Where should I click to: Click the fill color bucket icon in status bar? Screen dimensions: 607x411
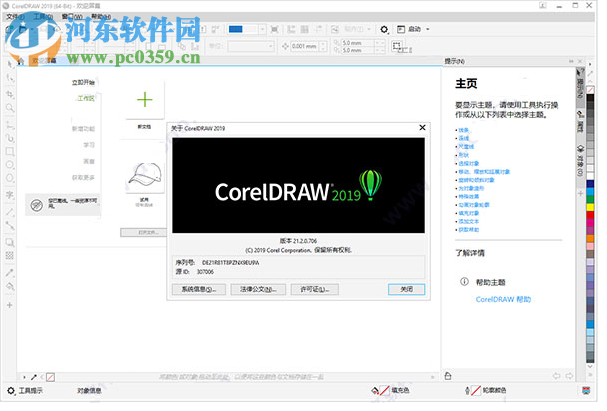pos(375,390)
